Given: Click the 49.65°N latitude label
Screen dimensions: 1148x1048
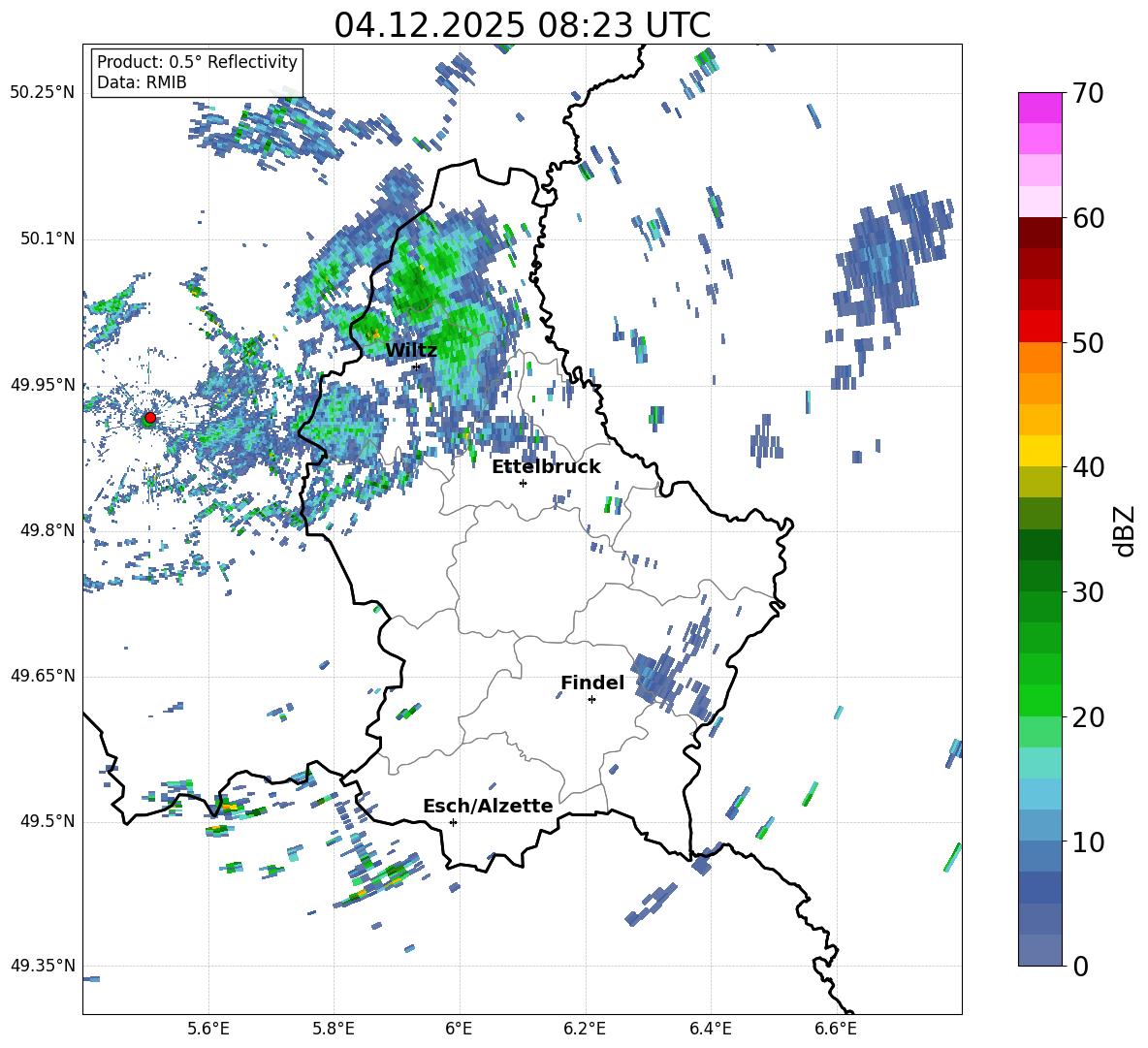Looking at the screenshot, I should click(43, 676).
